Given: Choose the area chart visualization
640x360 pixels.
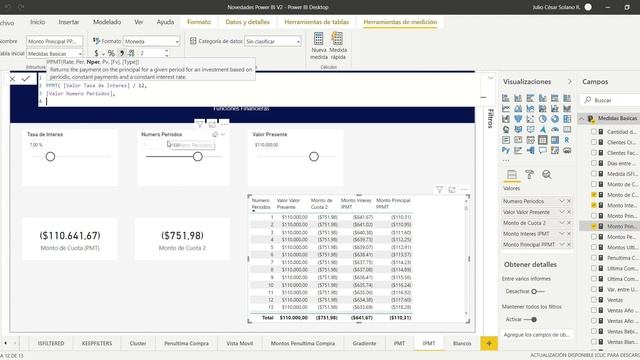Looking at the screenshot, I should click(x=518, y=109).
